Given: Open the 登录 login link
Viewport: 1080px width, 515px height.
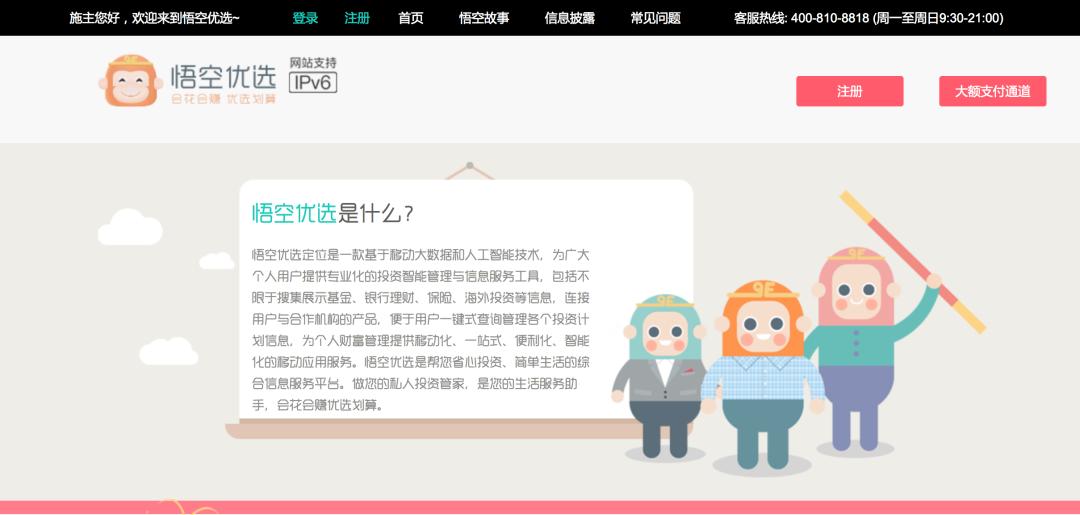Looking at the screenshot, I should click(305, 19).
